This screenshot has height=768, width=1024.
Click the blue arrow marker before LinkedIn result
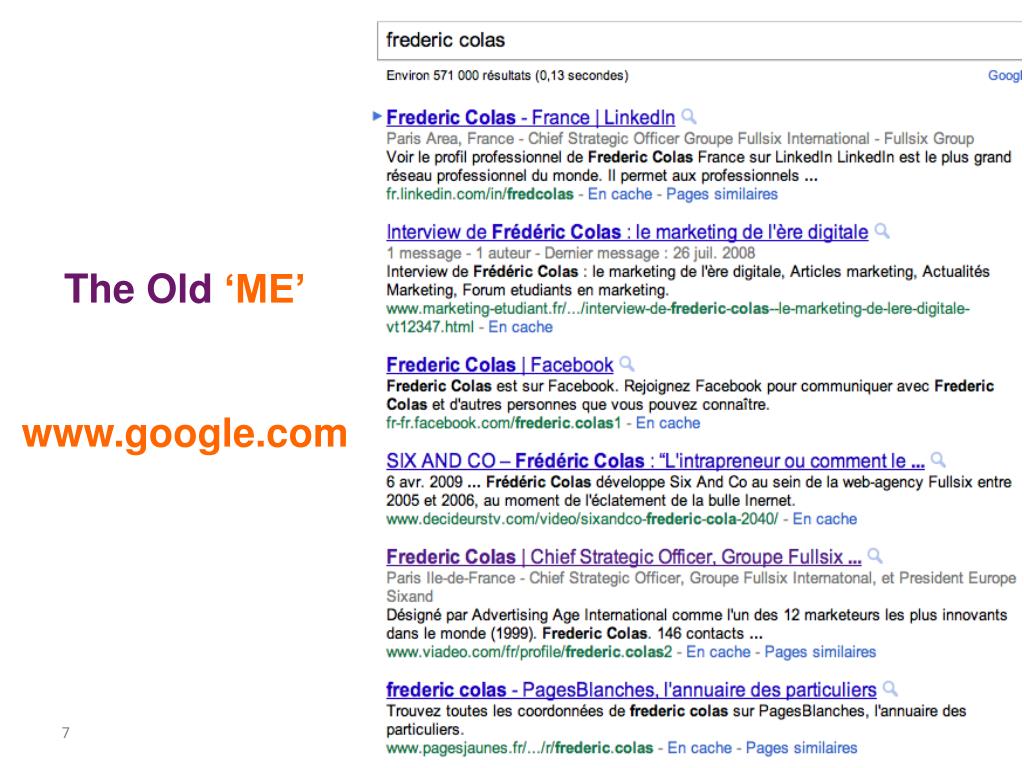[x=377, y=116]
